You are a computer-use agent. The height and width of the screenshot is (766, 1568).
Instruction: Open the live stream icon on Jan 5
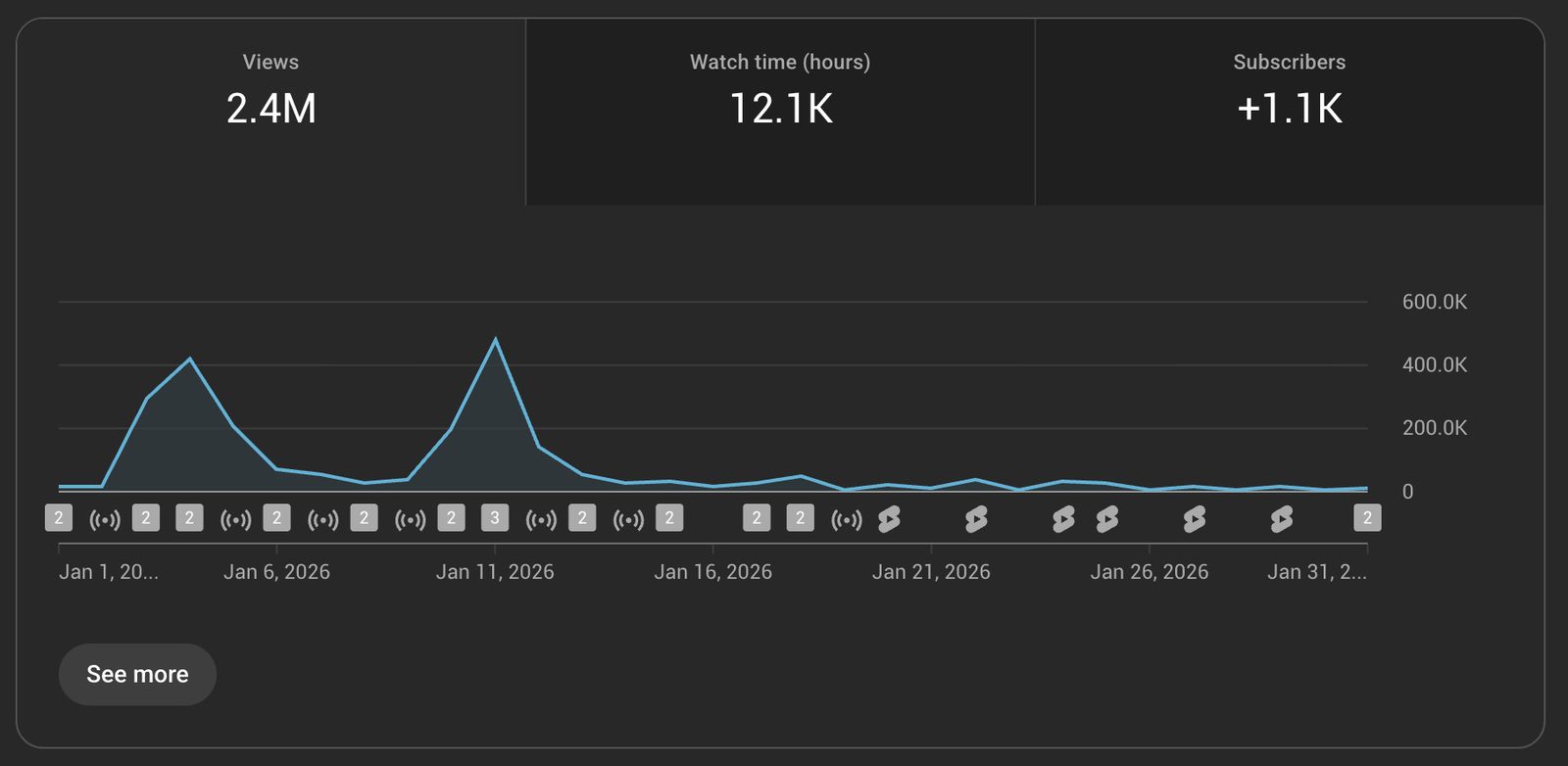pyautogui.click(x=236, y=520)
